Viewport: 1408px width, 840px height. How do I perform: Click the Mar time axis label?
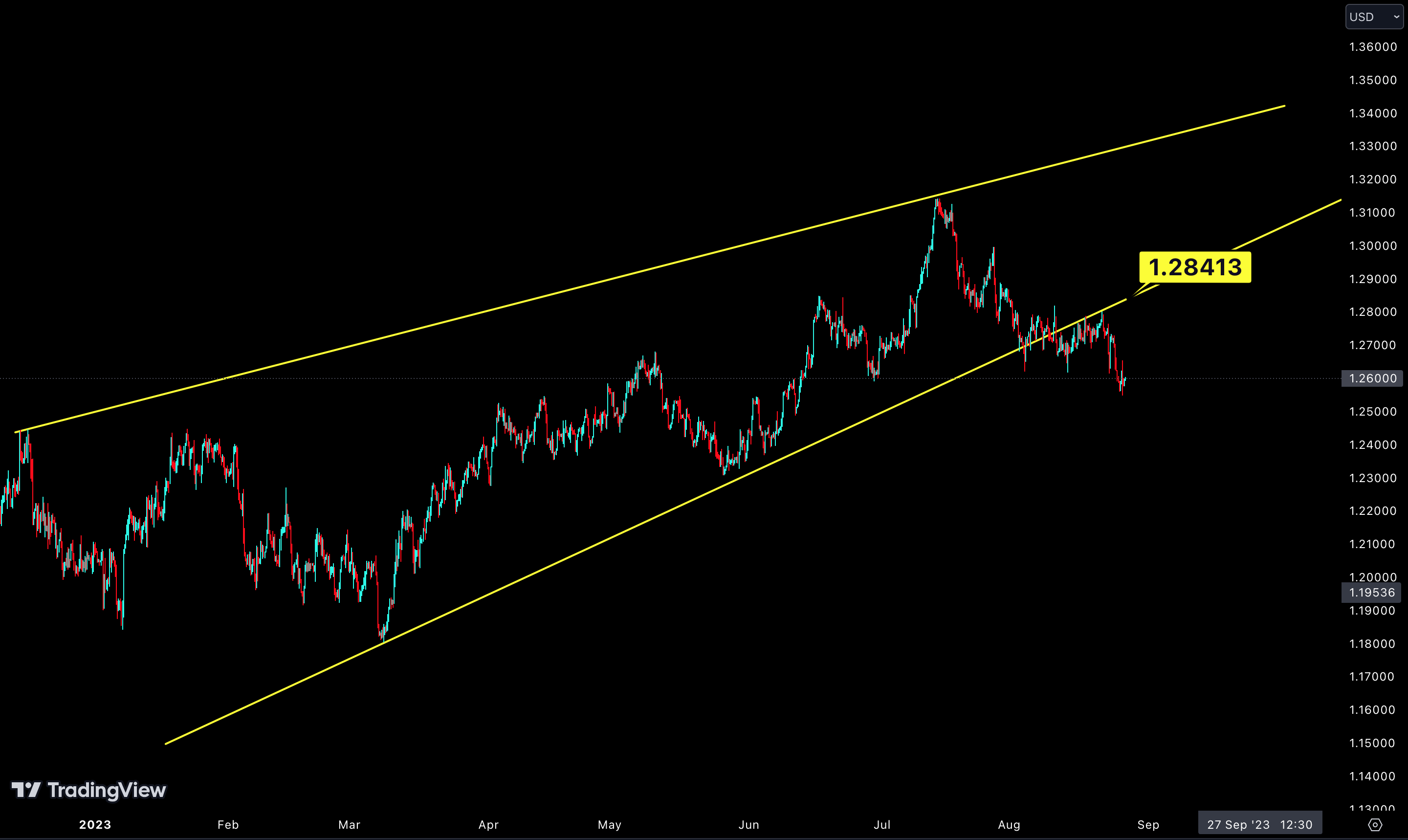click(349, 825)
